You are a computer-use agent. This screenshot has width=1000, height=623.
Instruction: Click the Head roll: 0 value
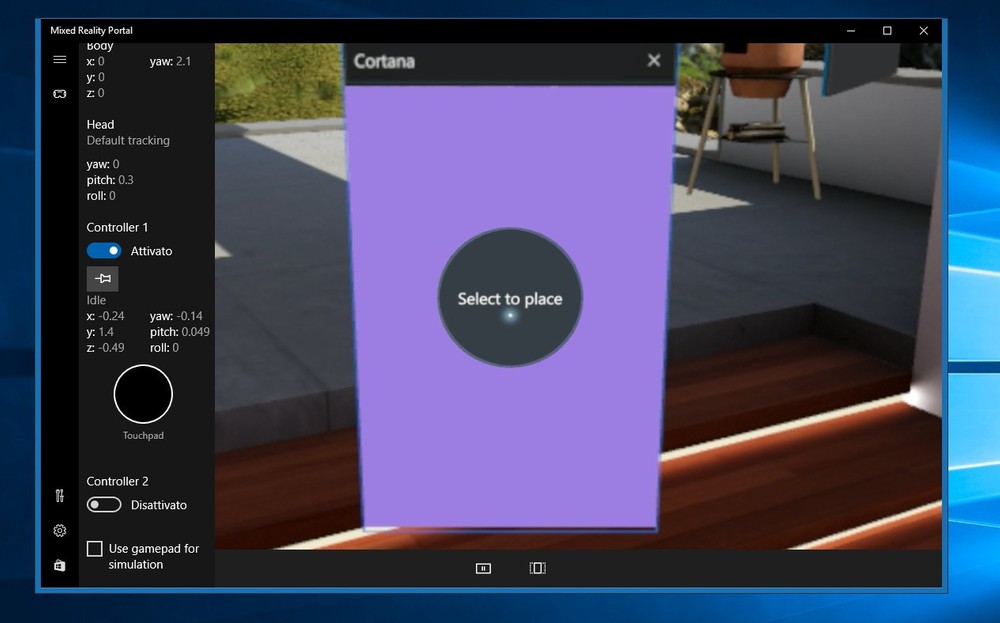101,196
